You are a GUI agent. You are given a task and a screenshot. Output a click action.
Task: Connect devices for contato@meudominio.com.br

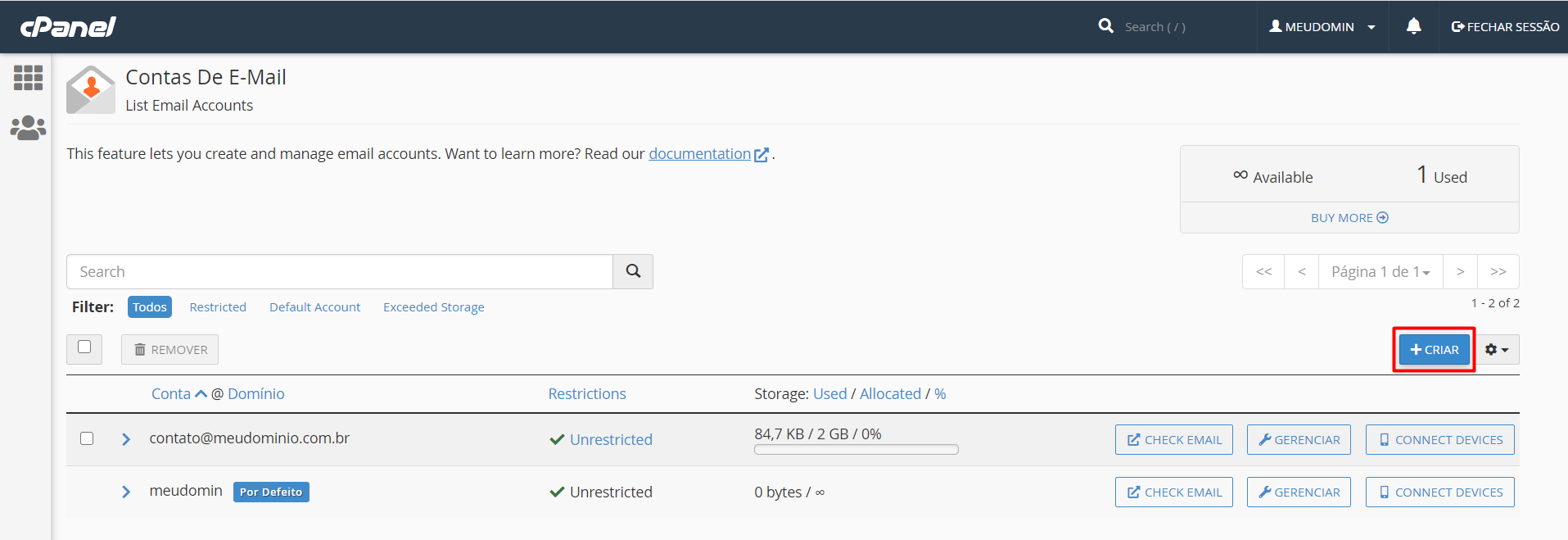[1440, 440]
